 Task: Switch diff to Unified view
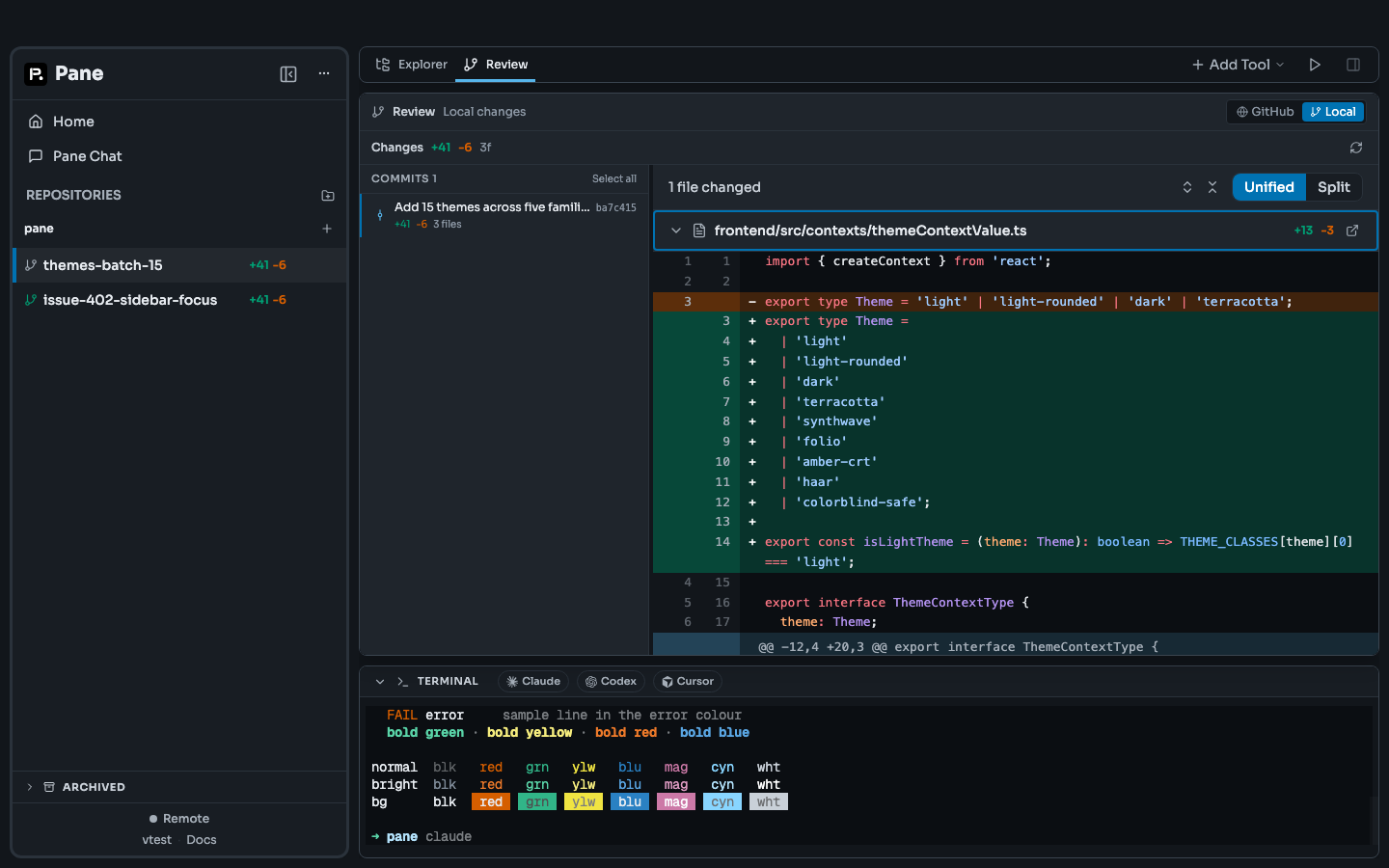click(1269, 187)
